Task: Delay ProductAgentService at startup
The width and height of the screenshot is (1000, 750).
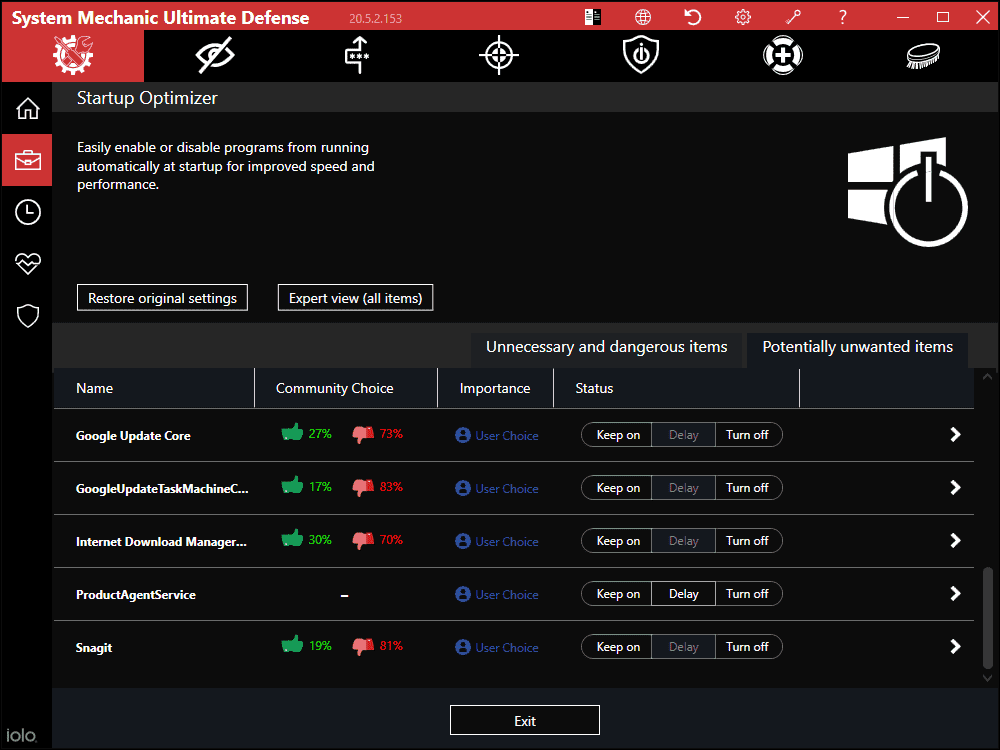Action: [x=683, y=593]
